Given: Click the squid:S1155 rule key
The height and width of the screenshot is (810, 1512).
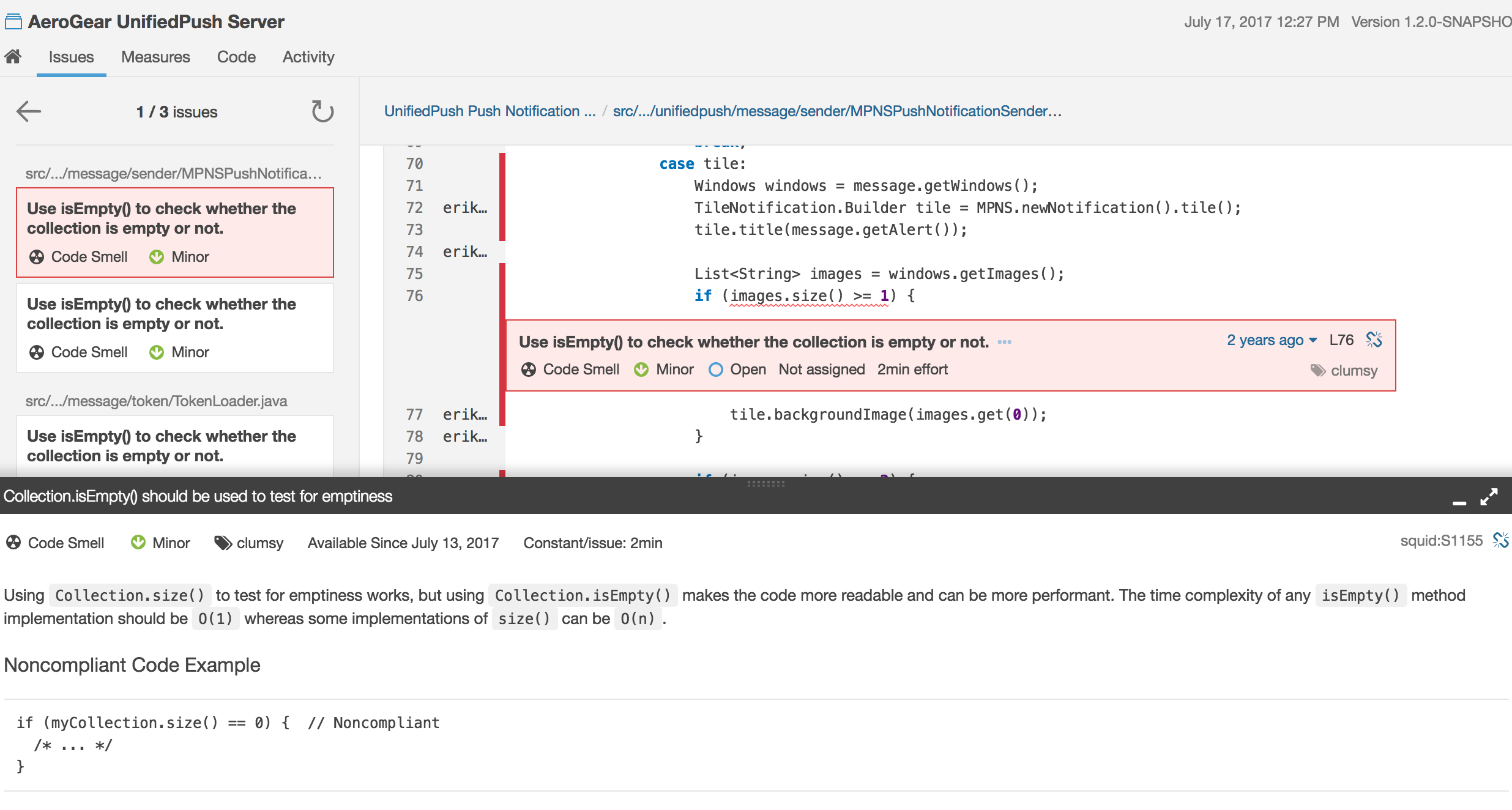Looking at the screenshot, I should click(1441, 541).
